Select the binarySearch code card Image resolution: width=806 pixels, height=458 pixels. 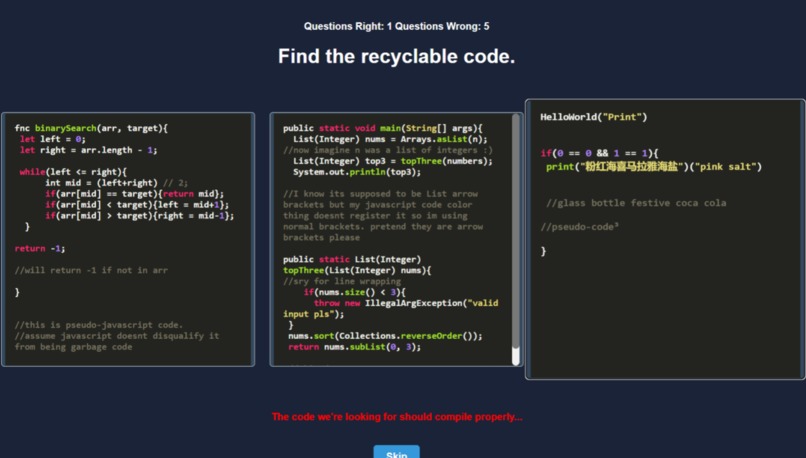pyautogui.click(x=128, y=239)
